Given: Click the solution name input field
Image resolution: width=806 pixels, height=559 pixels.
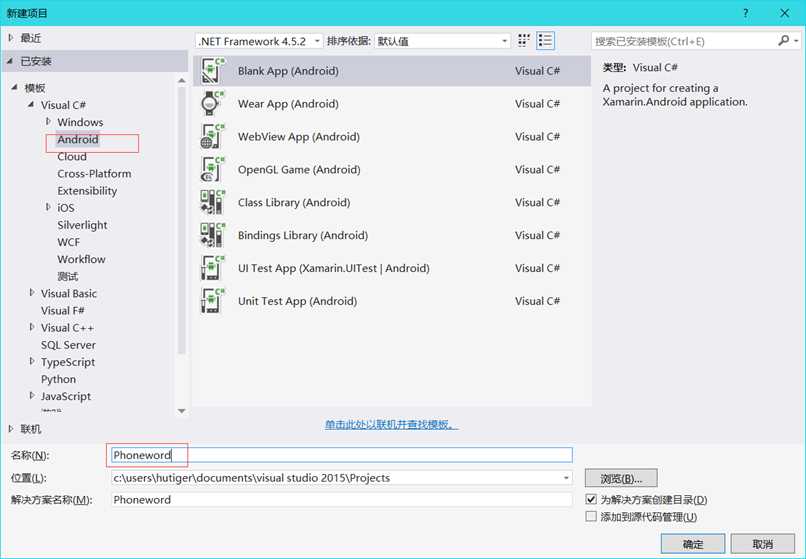Looking at the screenshot, I should pyautogui.click(x=341, y=499).
